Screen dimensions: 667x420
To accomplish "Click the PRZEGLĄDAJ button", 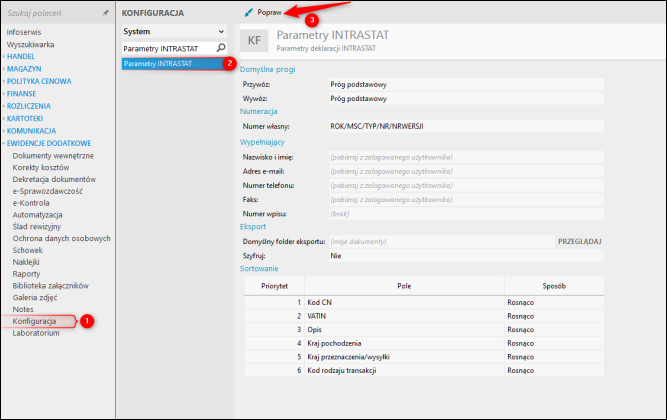I will point(579,241).
